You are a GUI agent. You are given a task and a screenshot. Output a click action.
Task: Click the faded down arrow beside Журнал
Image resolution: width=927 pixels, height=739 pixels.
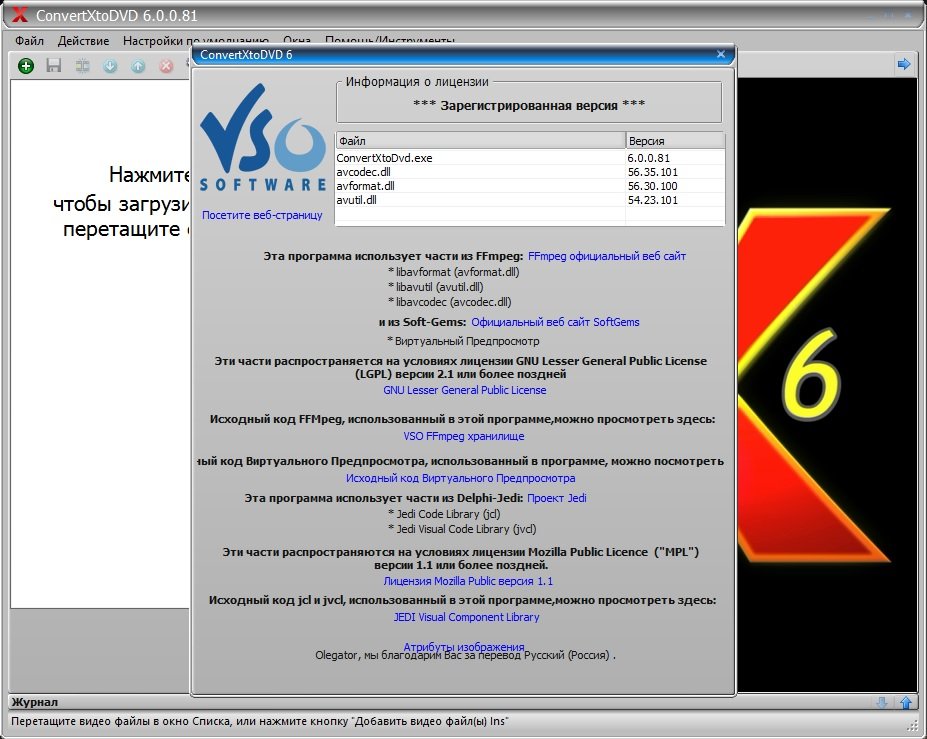881,702
